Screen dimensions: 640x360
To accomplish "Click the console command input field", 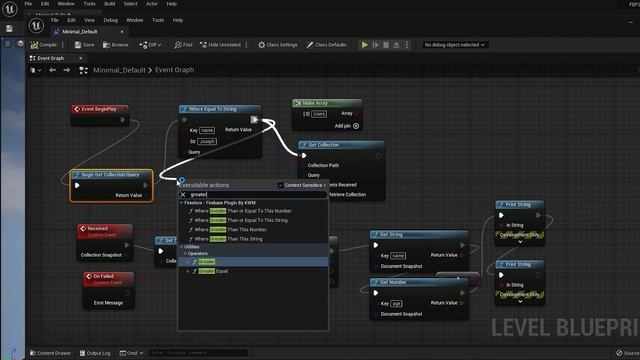I will [x=198, y=353].
